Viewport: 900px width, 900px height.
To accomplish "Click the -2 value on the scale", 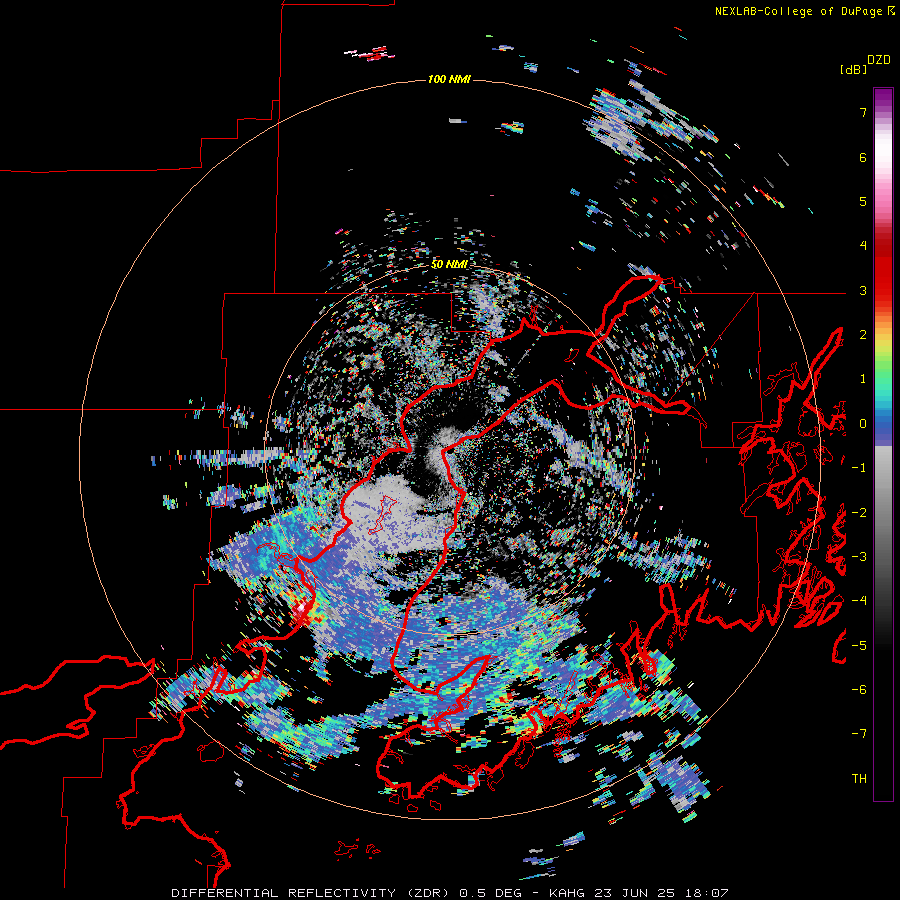I will pyautogui.click(x=859, y=513).
